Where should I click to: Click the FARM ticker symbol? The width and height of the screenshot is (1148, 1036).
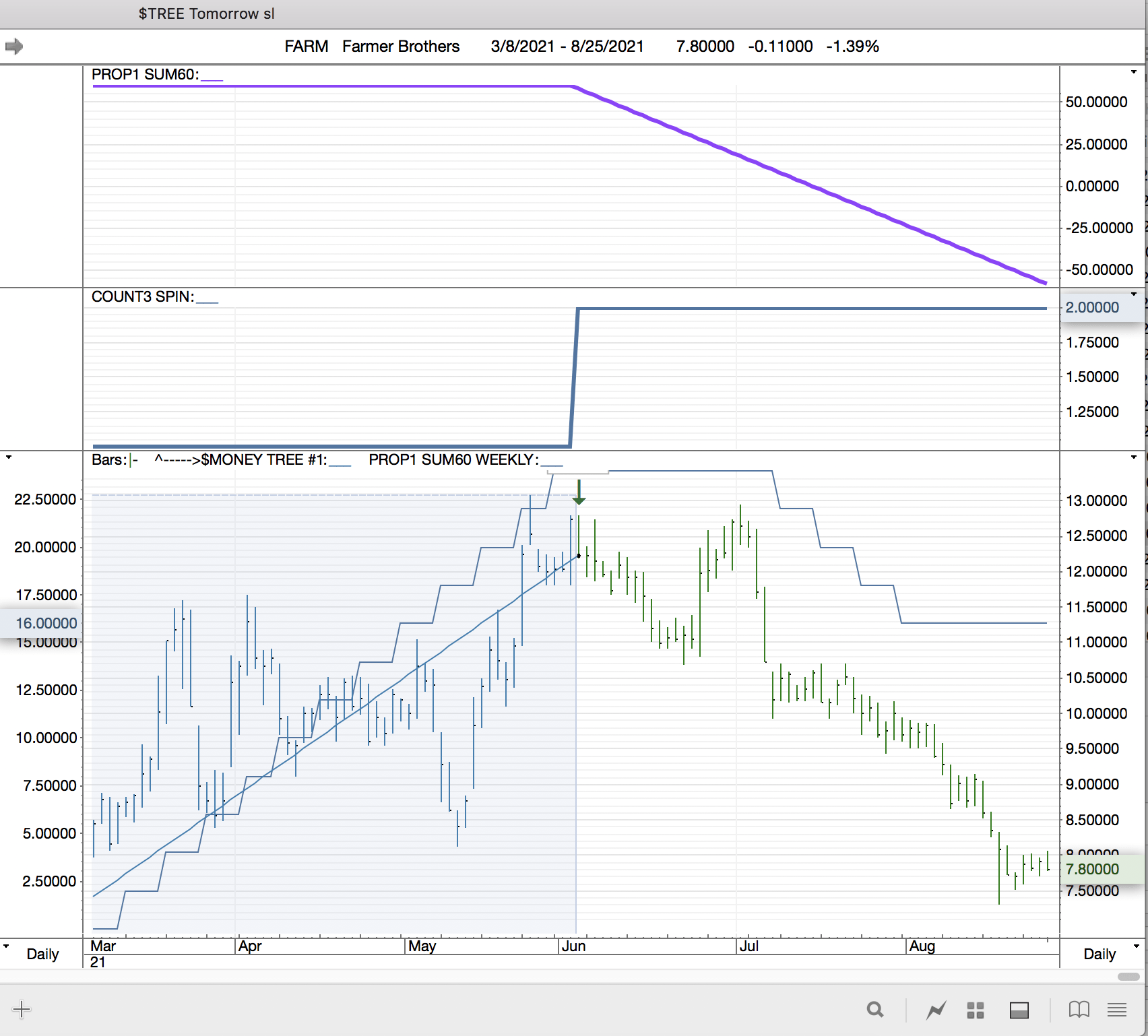[x=307, y=46]
